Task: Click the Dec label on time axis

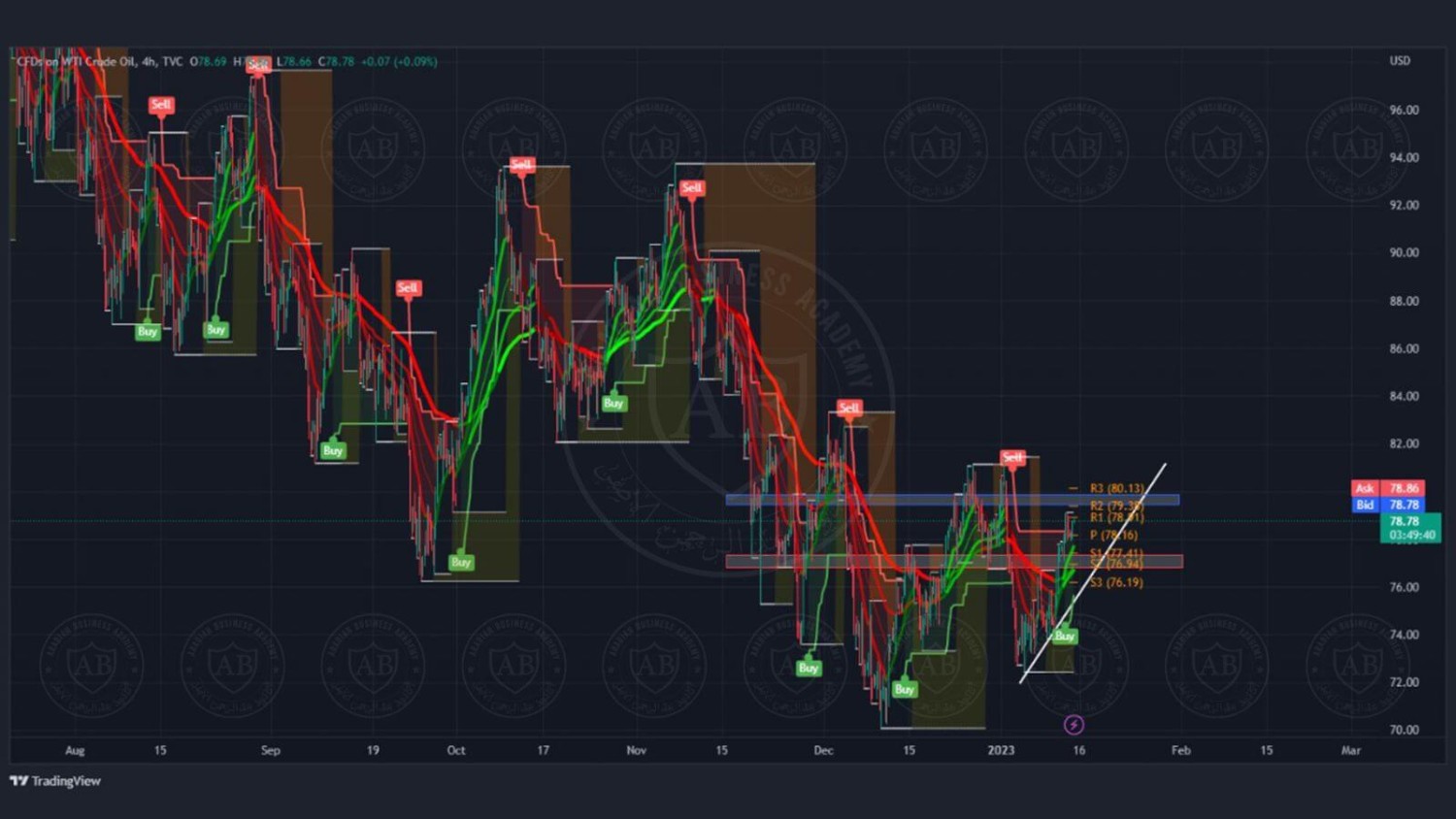Action: click(x=823, y=750)
